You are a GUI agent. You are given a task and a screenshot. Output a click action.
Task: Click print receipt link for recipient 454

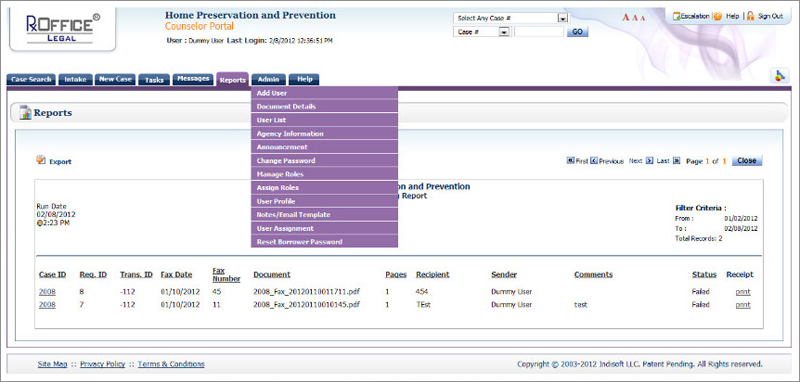tap(743, 292)
